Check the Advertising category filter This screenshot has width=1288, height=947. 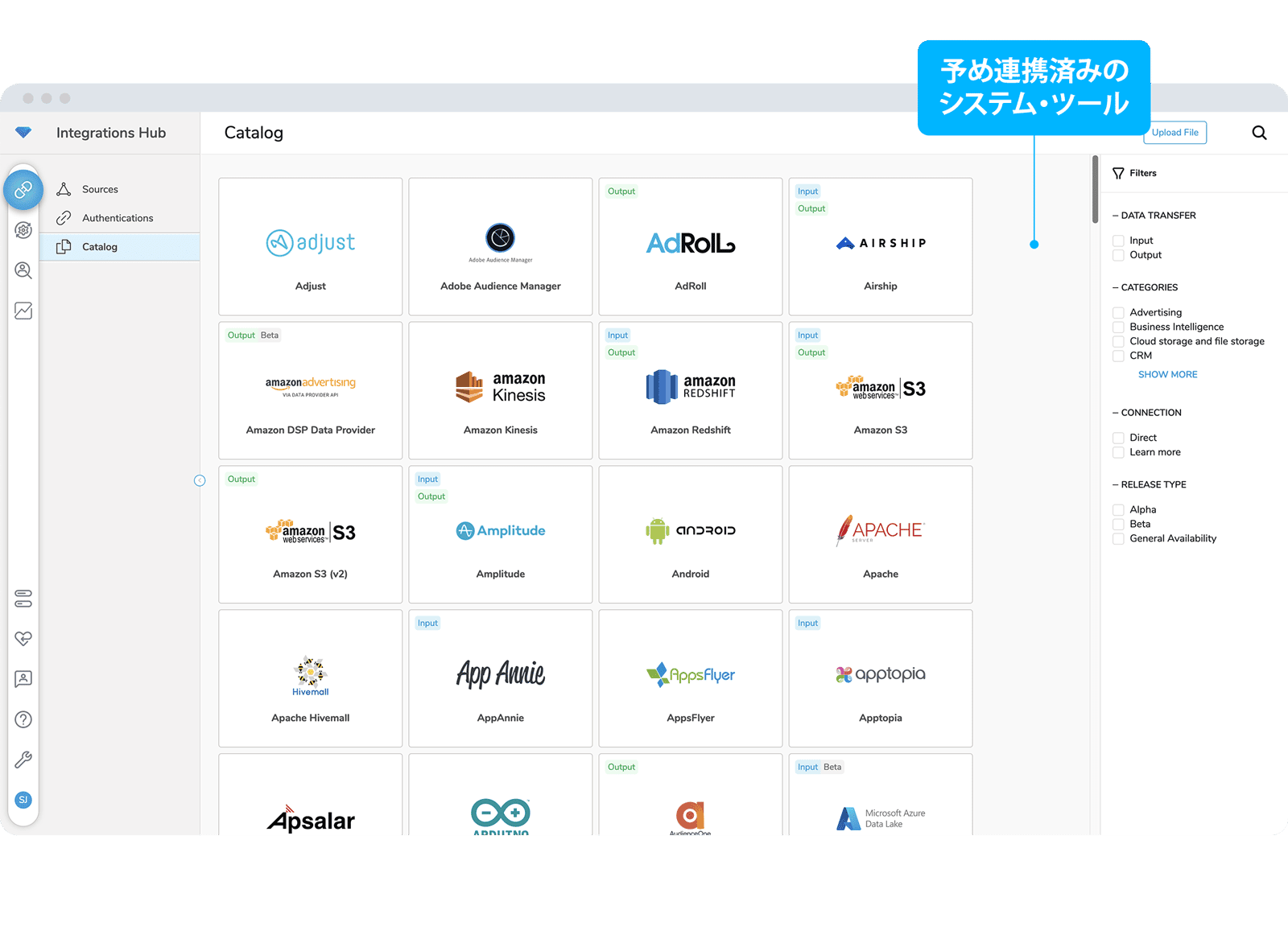point(1118,312)
